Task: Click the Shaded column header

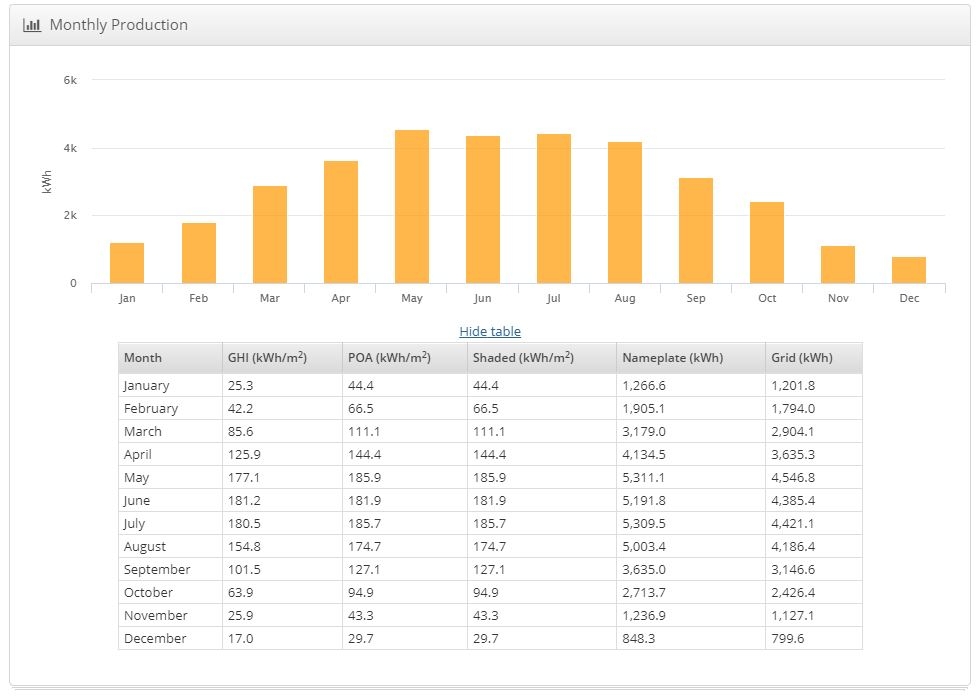Action: pyautogui.click(x=523, y=358)
